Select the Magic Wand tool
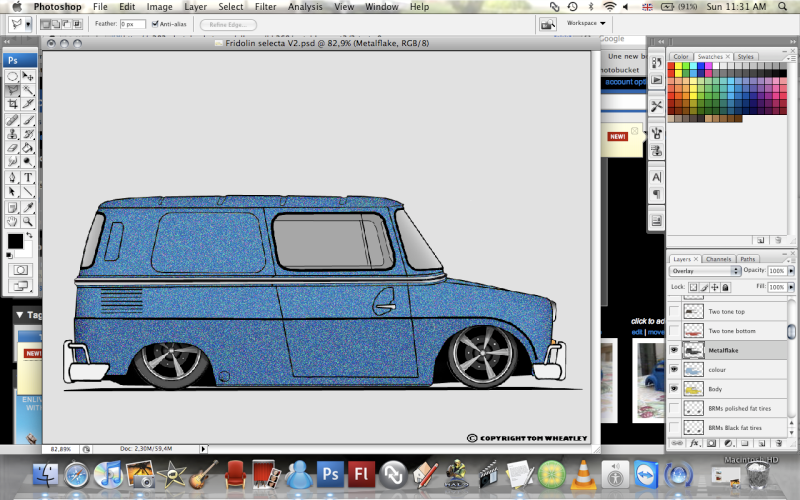The height and width of the screenshot is (500, 800). click(28, 90)
